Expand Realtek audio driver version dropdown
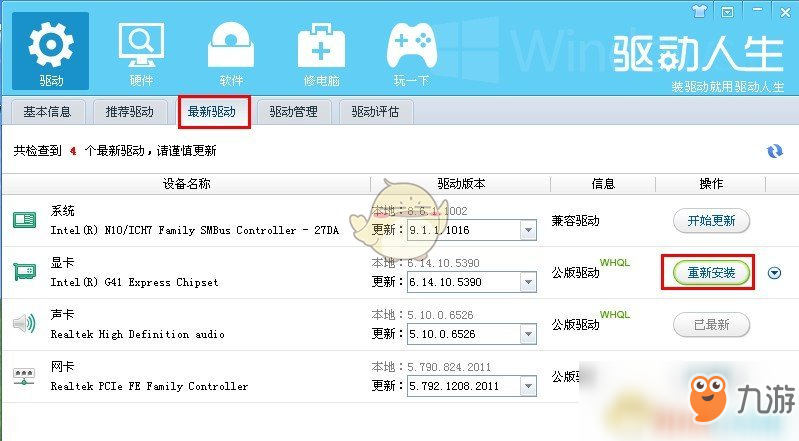Viewport: 799px width, 441px height. coord(528,334)
